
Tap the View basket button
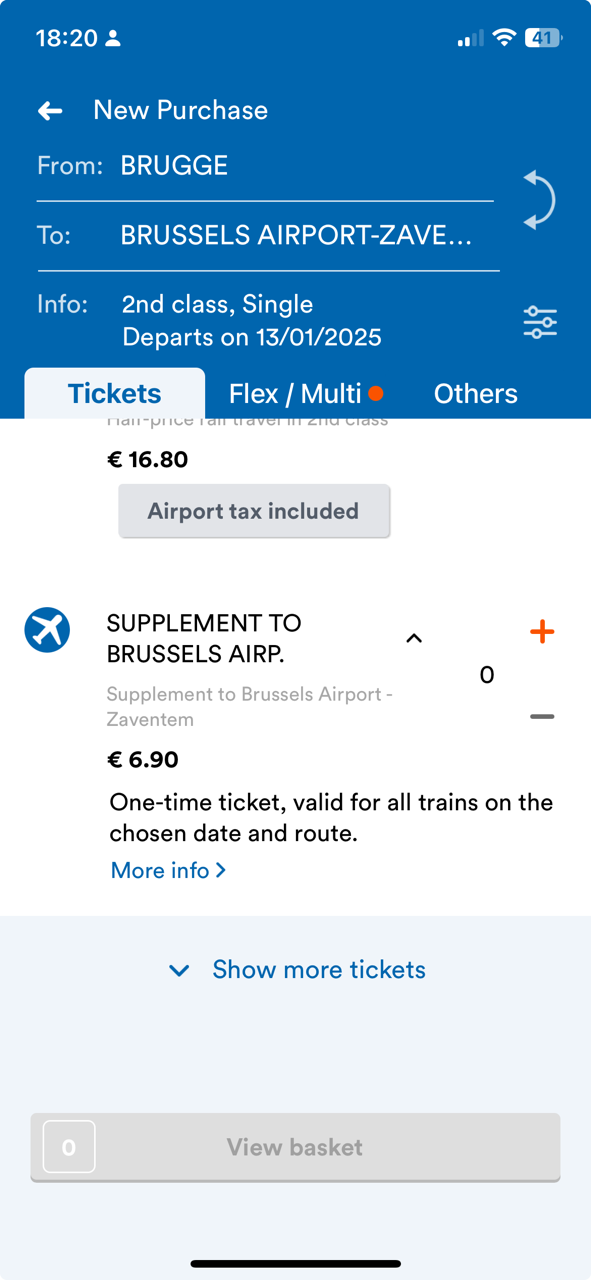295,1147
